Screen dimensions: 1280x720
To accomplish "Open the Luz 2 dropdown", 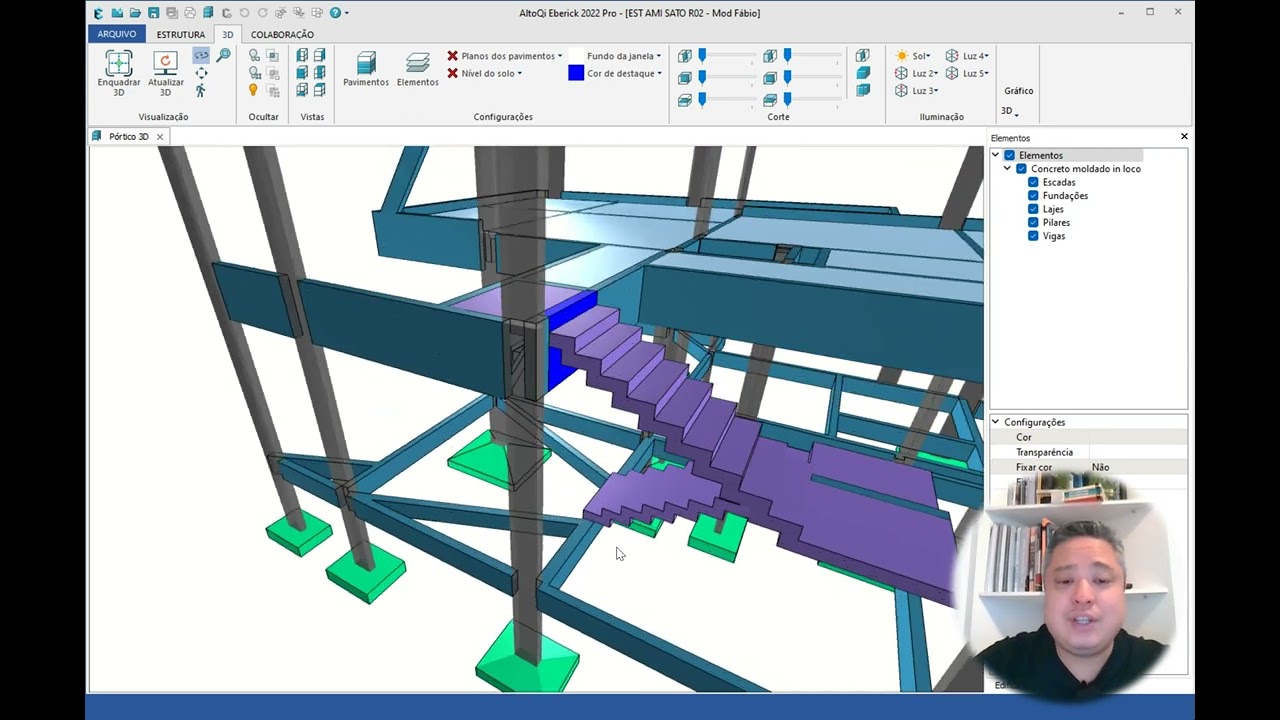I will [937, 73].
